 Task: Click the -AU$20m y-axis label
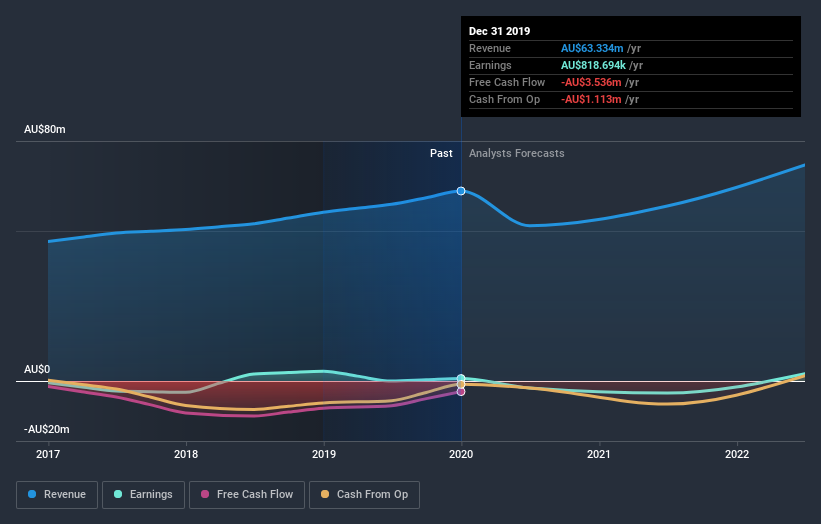[47, 429]
